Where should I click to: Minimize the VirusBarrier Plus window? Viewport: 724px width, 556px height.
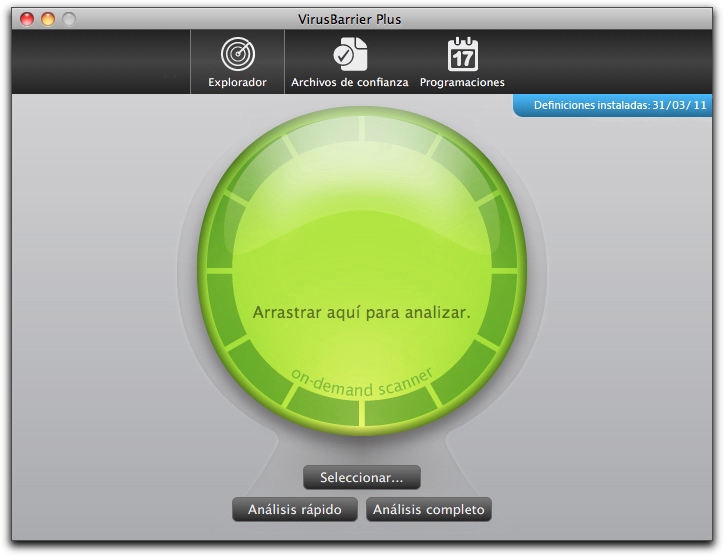48,19
